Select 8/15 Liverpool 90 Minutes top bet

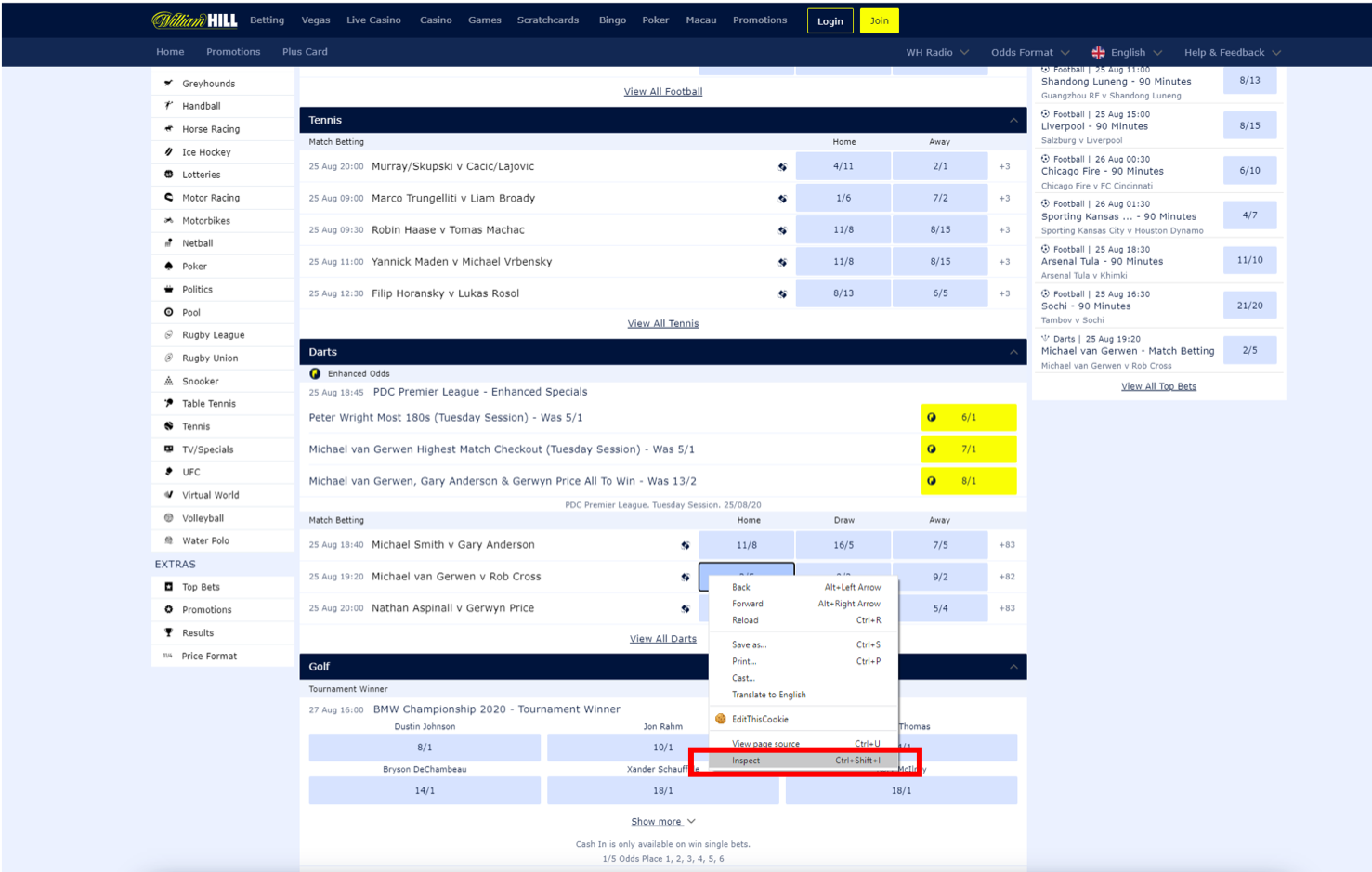pos(1249,125)
